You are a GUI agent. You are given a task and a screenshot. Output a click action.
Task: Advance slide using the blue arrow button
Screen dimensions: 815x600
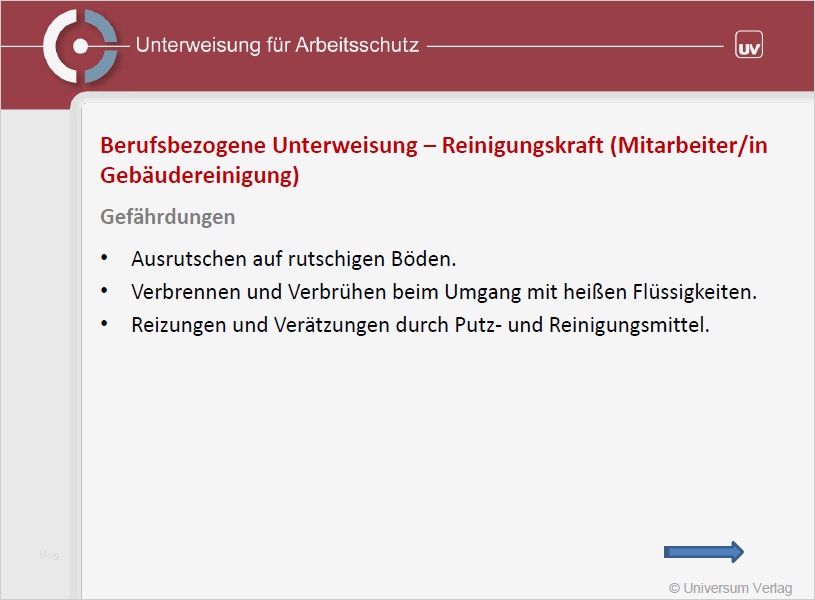(703, 551)
